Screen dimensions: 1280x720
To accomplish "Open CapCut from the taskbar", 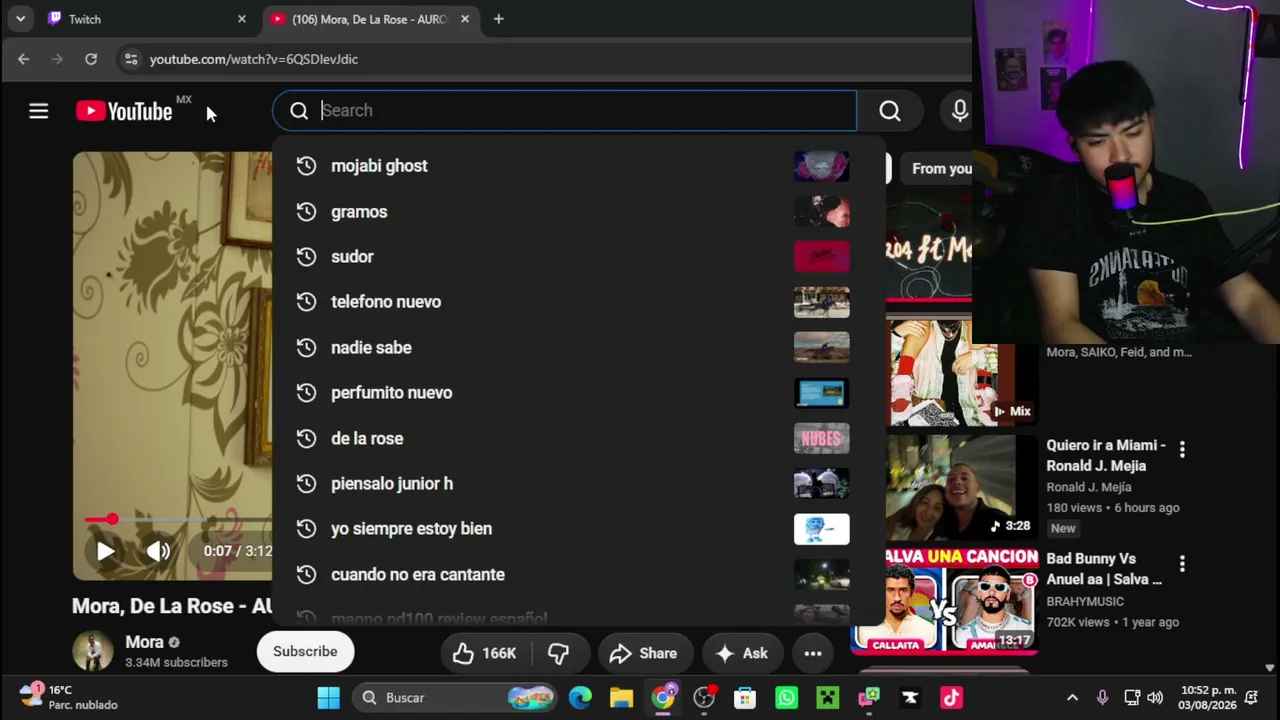I will coord(910,698).
